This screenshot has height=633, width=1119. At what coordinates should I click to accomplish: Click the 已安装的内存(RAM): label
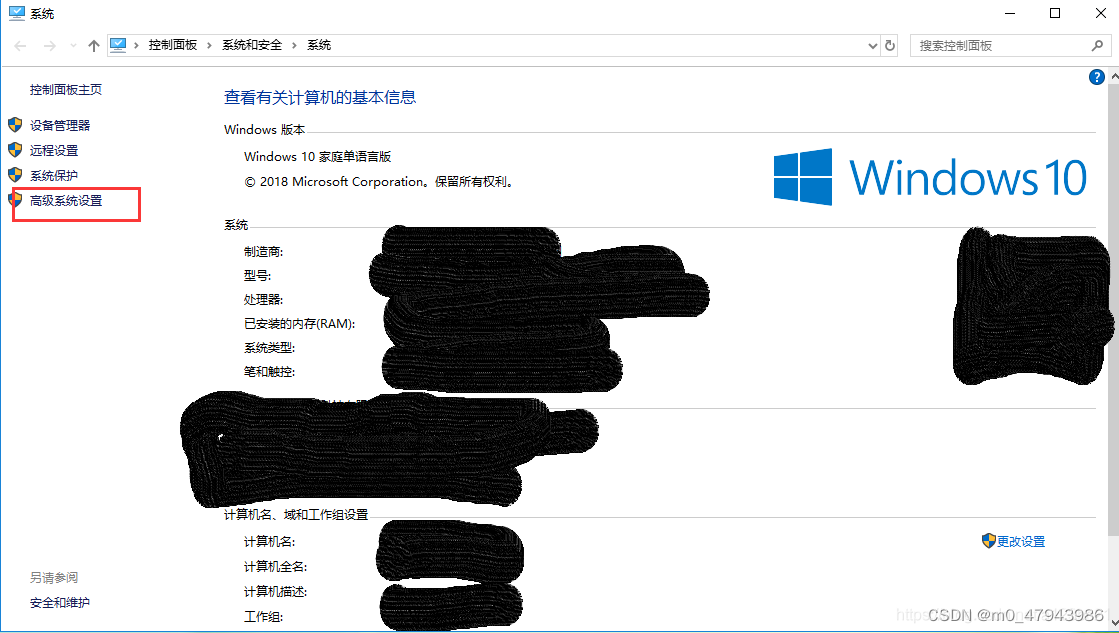(x=299, y=324)
